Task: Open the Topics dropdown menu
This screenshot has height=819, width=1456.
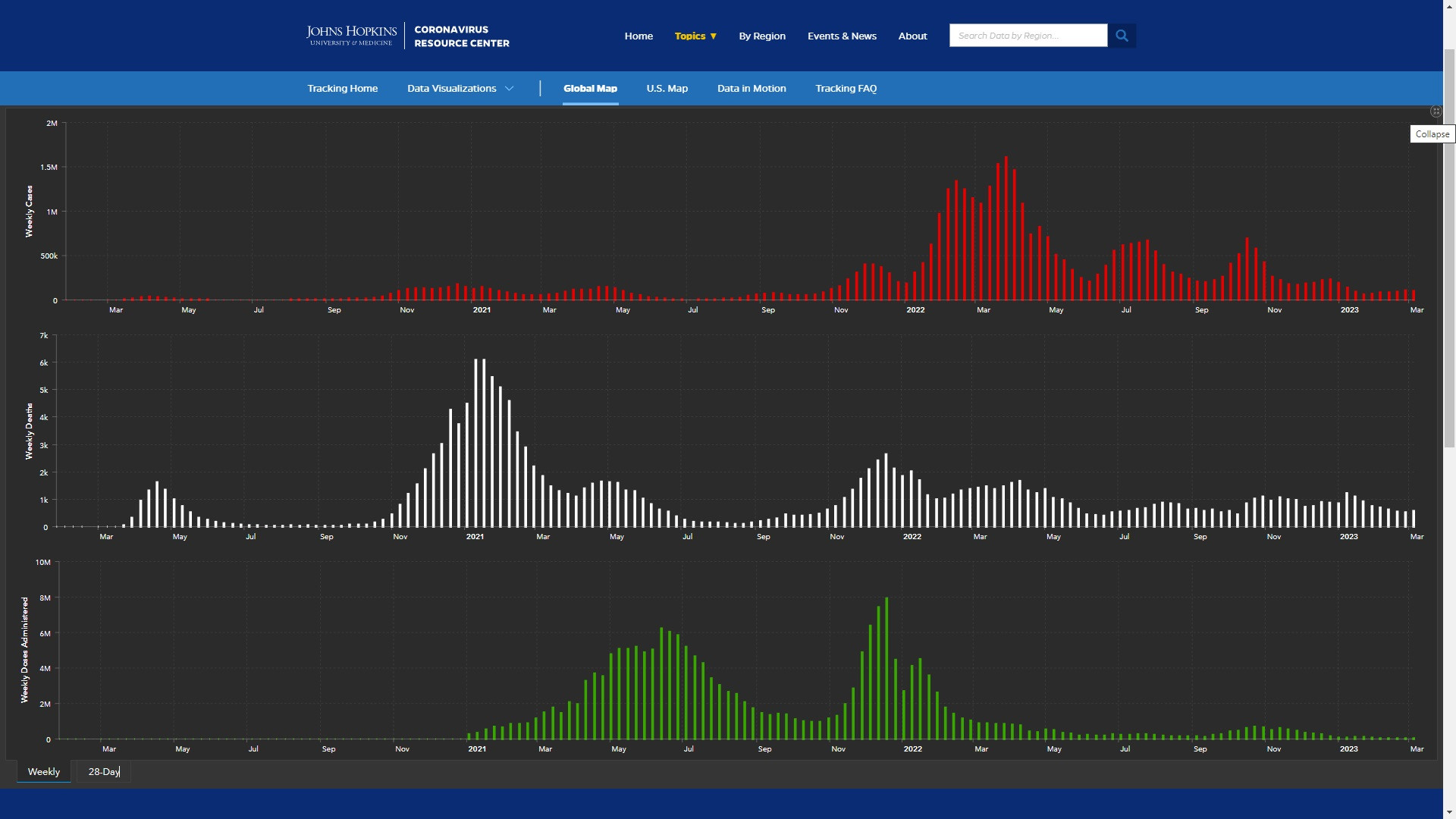Action: click(695, 36)
